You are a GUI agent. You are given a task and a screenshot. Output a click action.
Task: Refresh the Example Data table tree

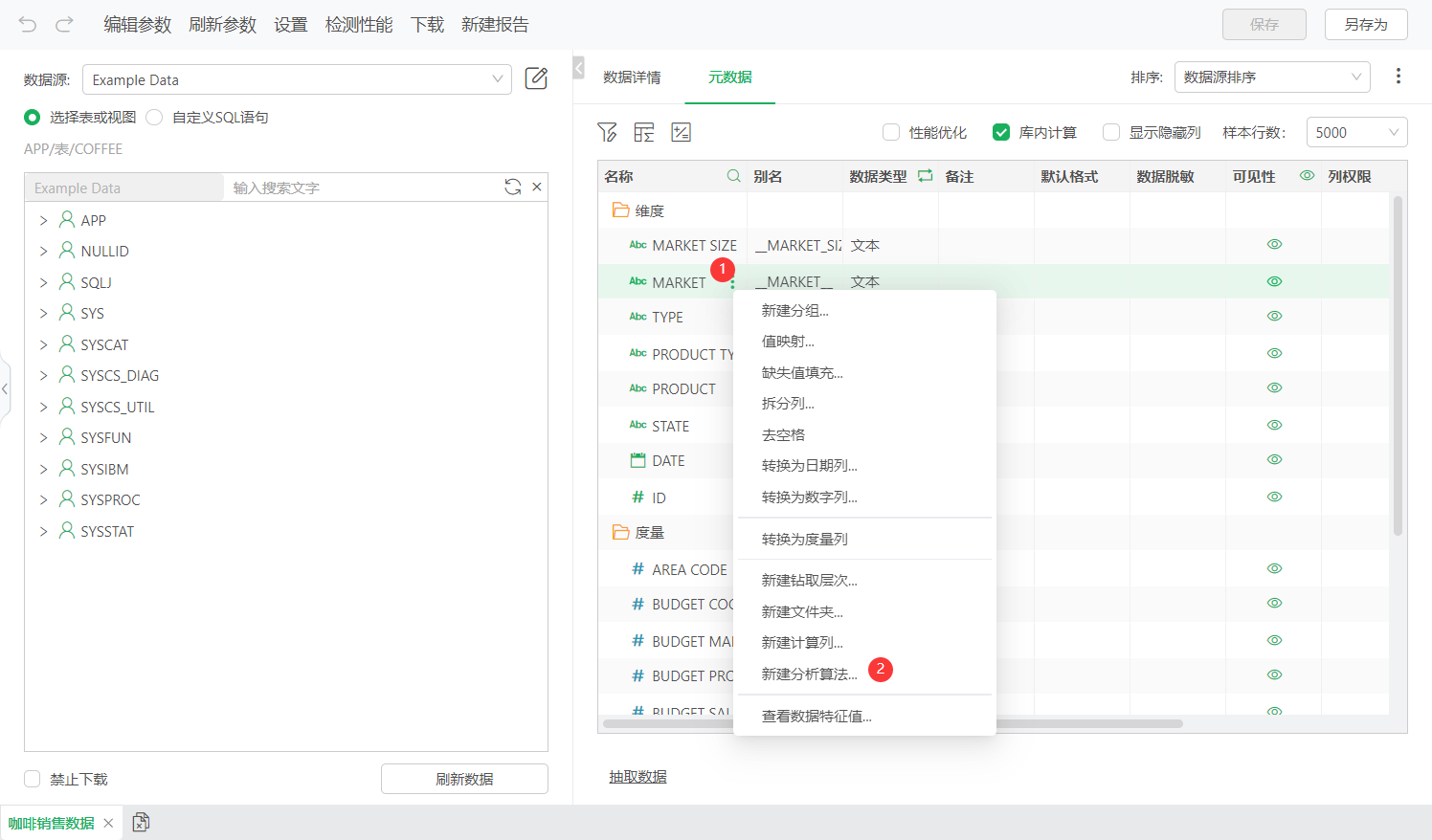[x=513, y=187]
